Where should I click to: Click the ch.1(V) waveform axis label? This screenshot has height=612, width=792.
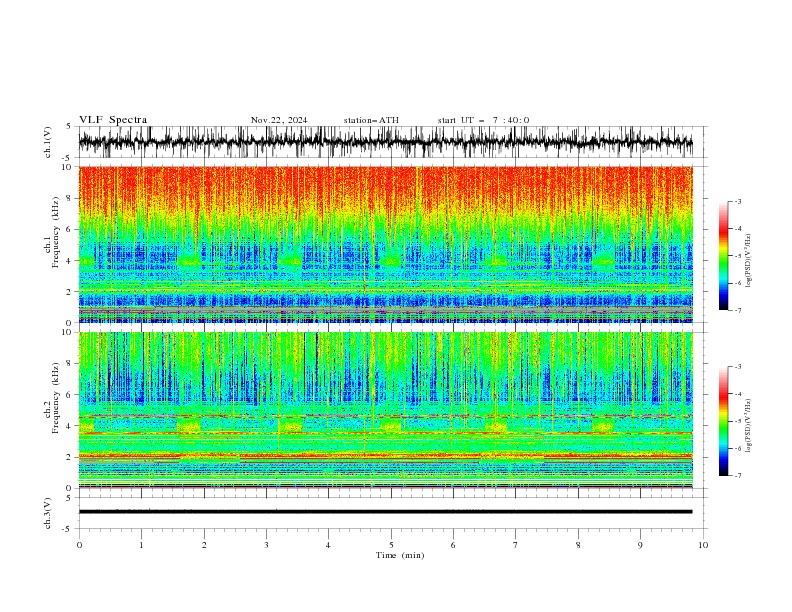coord(48,142)
